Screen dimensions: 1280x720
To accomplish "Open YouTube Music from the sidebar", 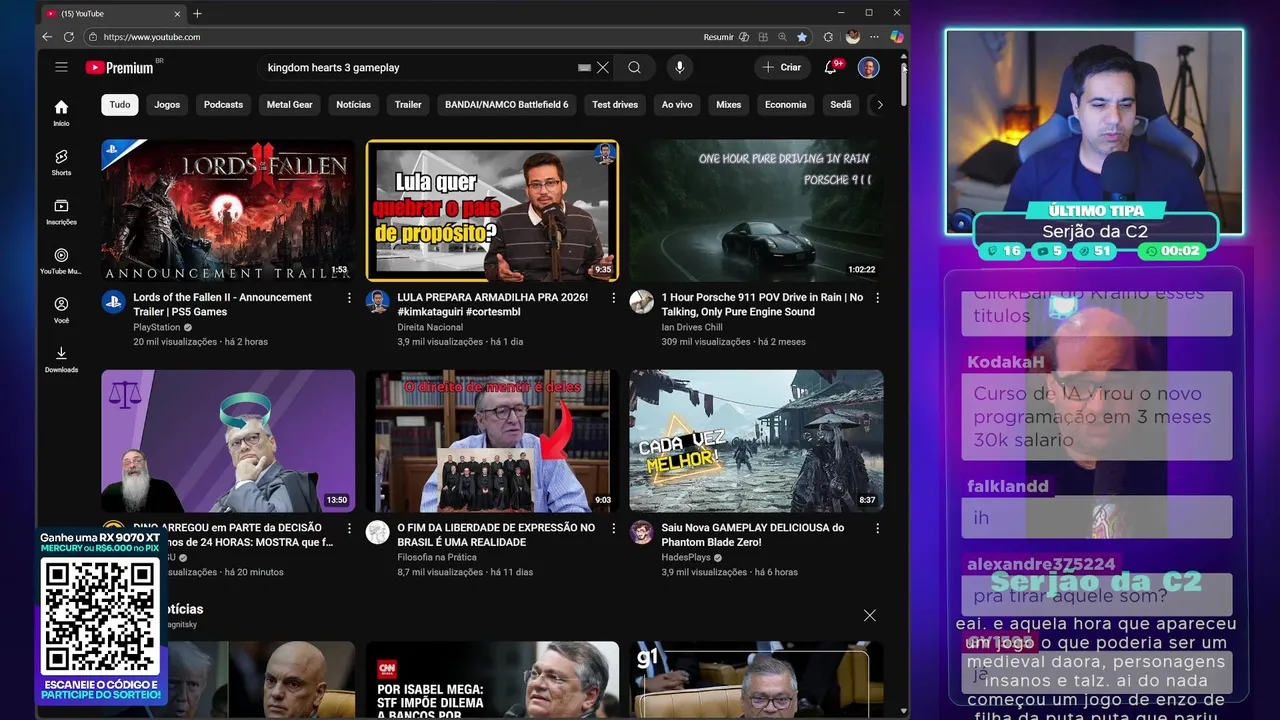I will 61,261.
